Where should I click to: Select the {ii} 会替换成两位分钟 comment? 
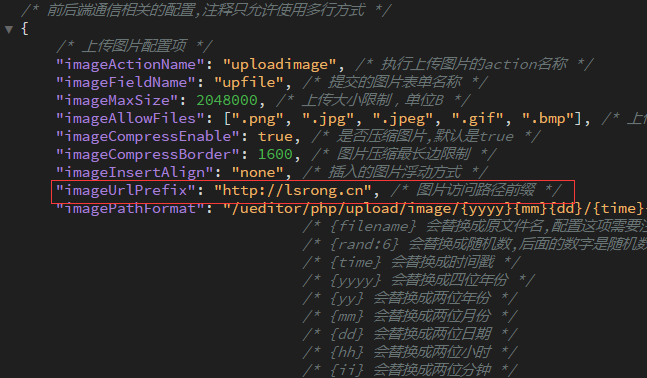(x=410, y=370)
